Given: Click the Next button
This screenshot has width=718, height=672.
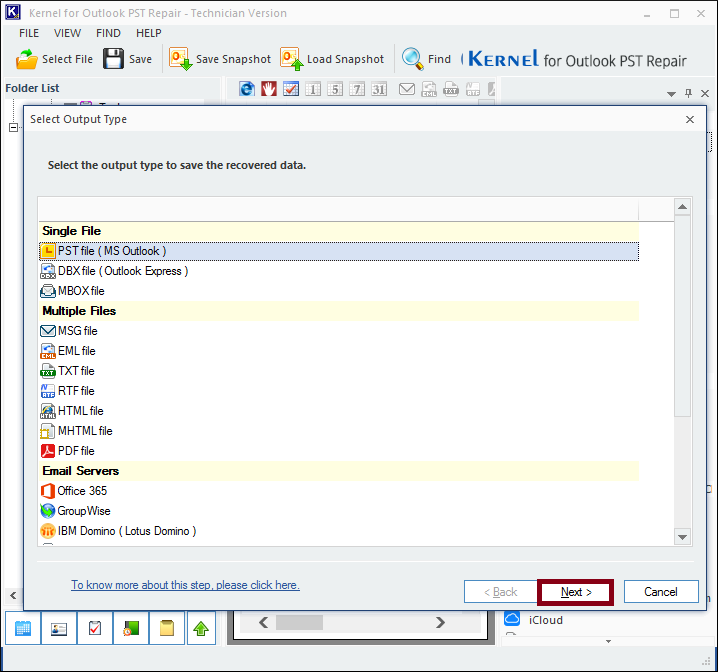Looking at the screenshot, I should point(575,592).
